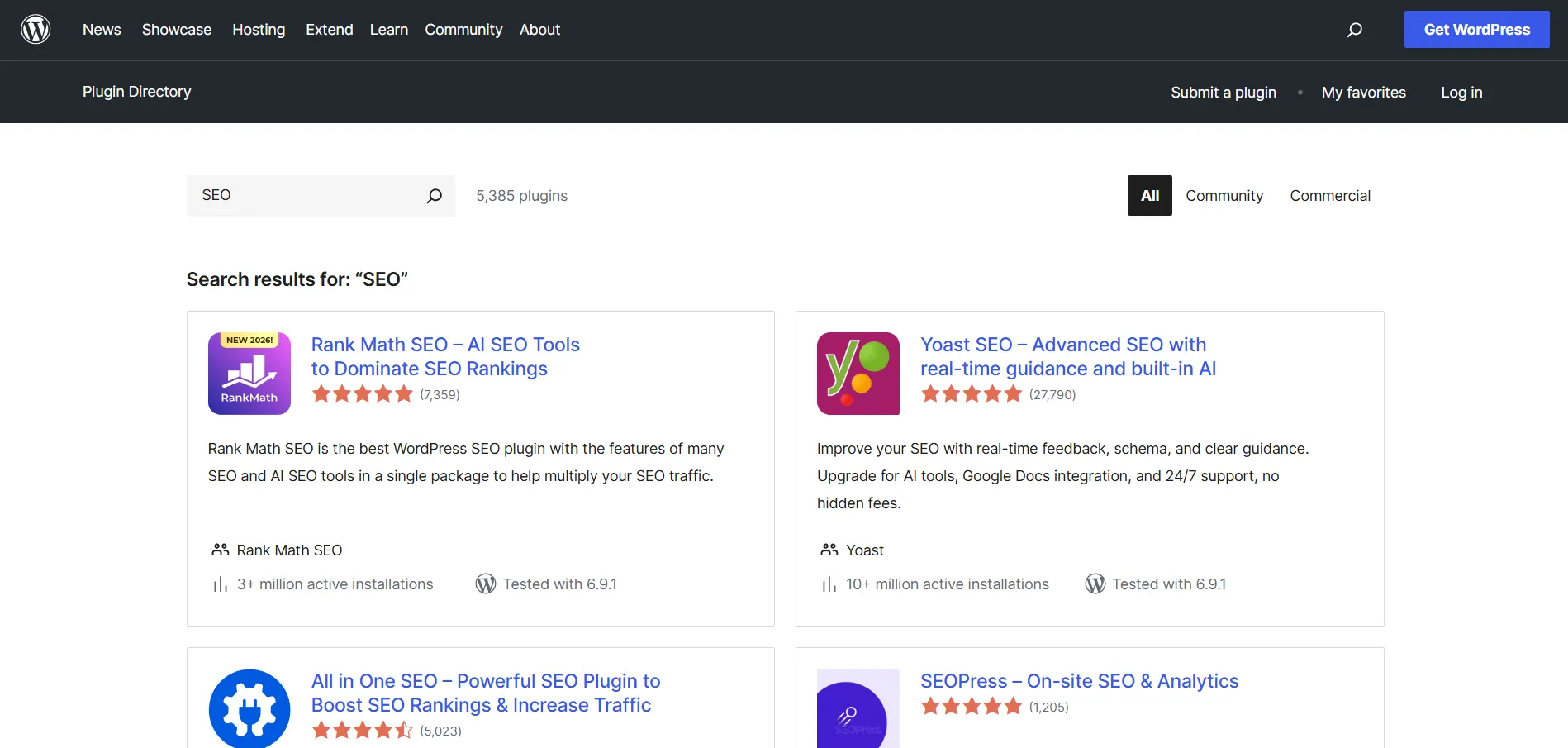
Task: Click the WordPress logo in header
Action: coord(36,30)
